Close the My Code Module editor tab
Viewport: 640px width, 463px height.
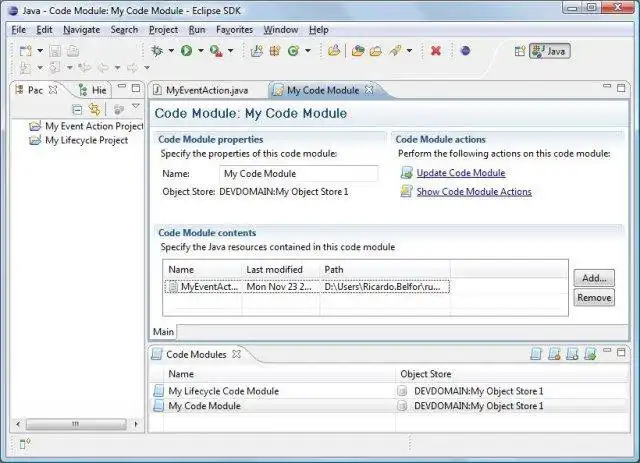click(369, 89)
